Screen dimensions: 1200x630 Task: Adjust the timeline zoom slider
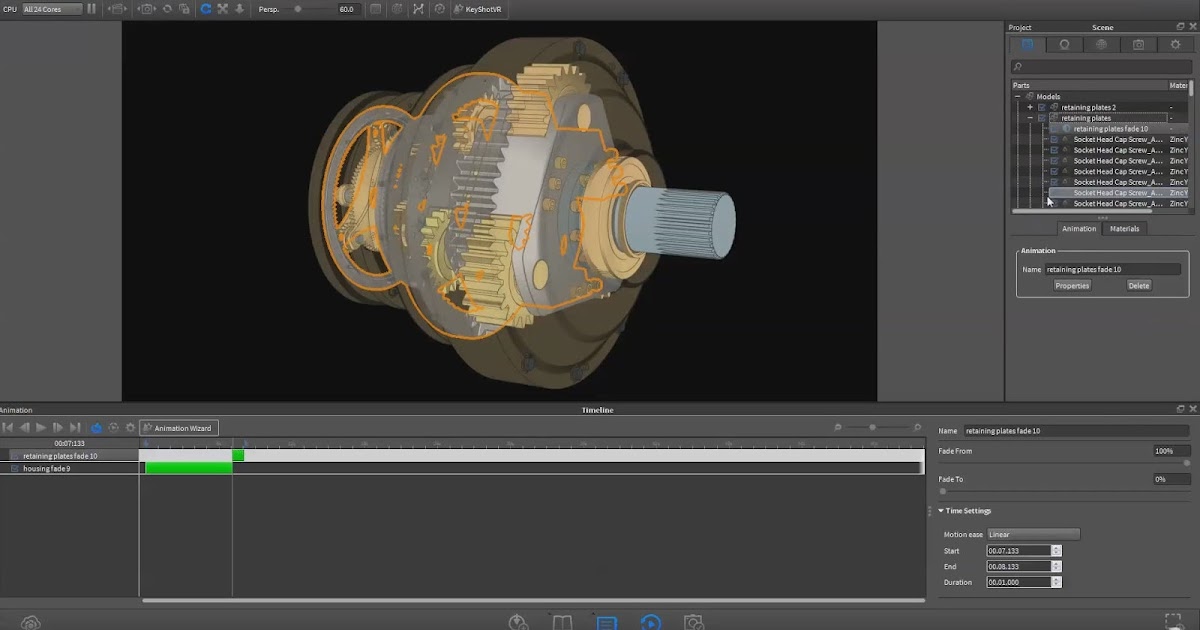[873, 427]
